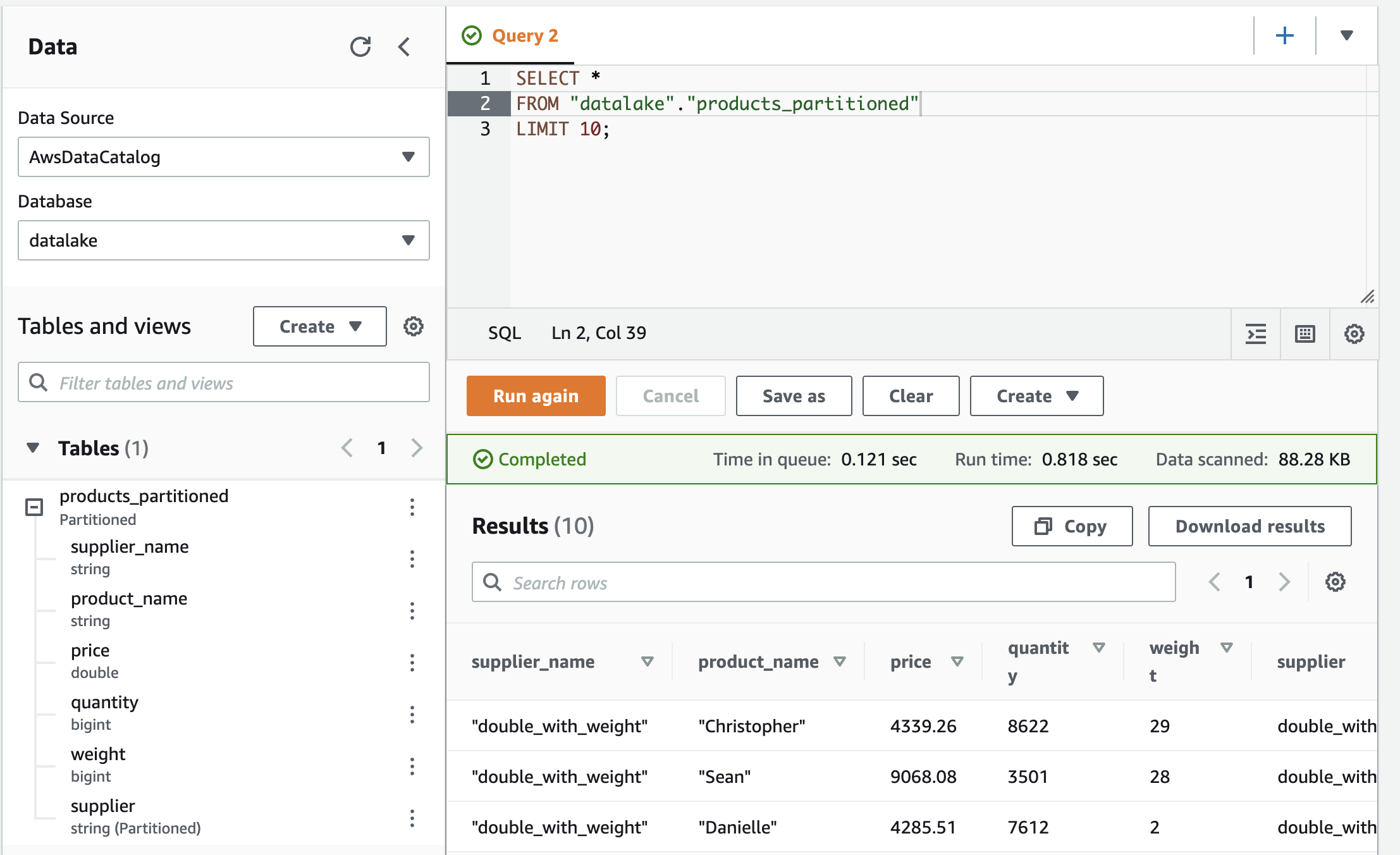Click the 9068.08 price cell
The image size is (1400, 855).
pos(923,777)
